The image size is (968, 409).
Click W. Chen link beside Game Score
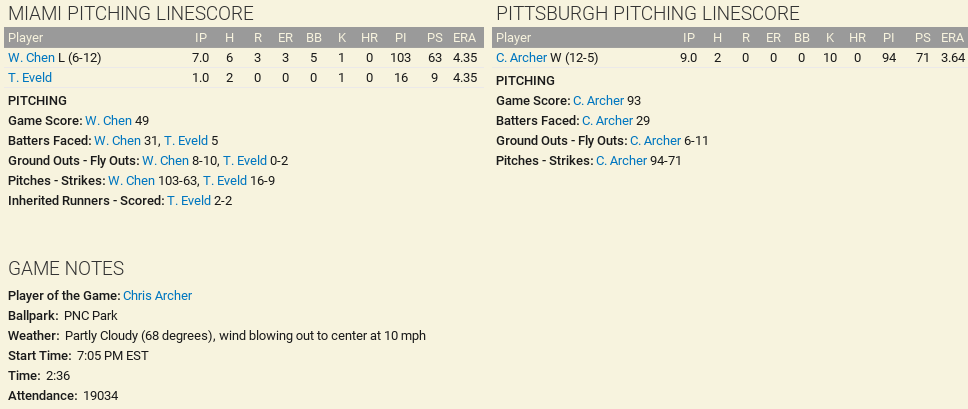coord(108,120)
